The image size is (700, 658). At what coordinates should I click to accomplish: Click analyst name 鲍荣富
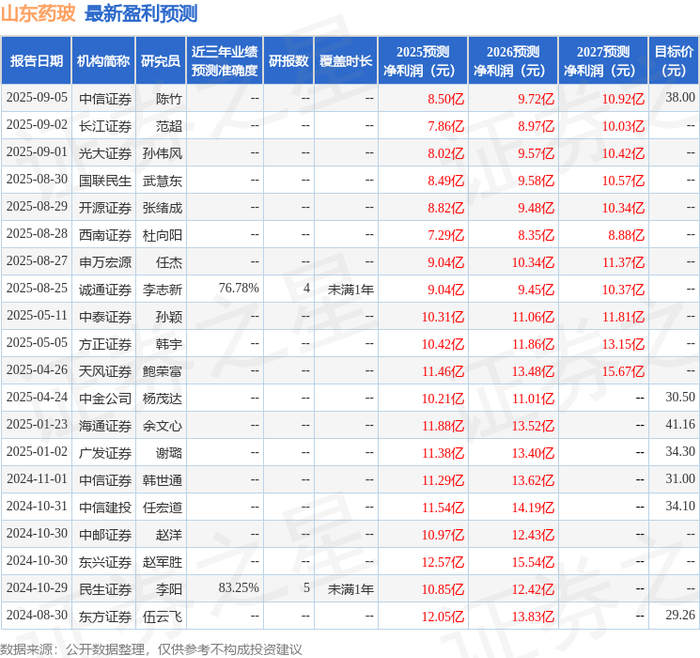pyautogui.click(x=162, y=371)
